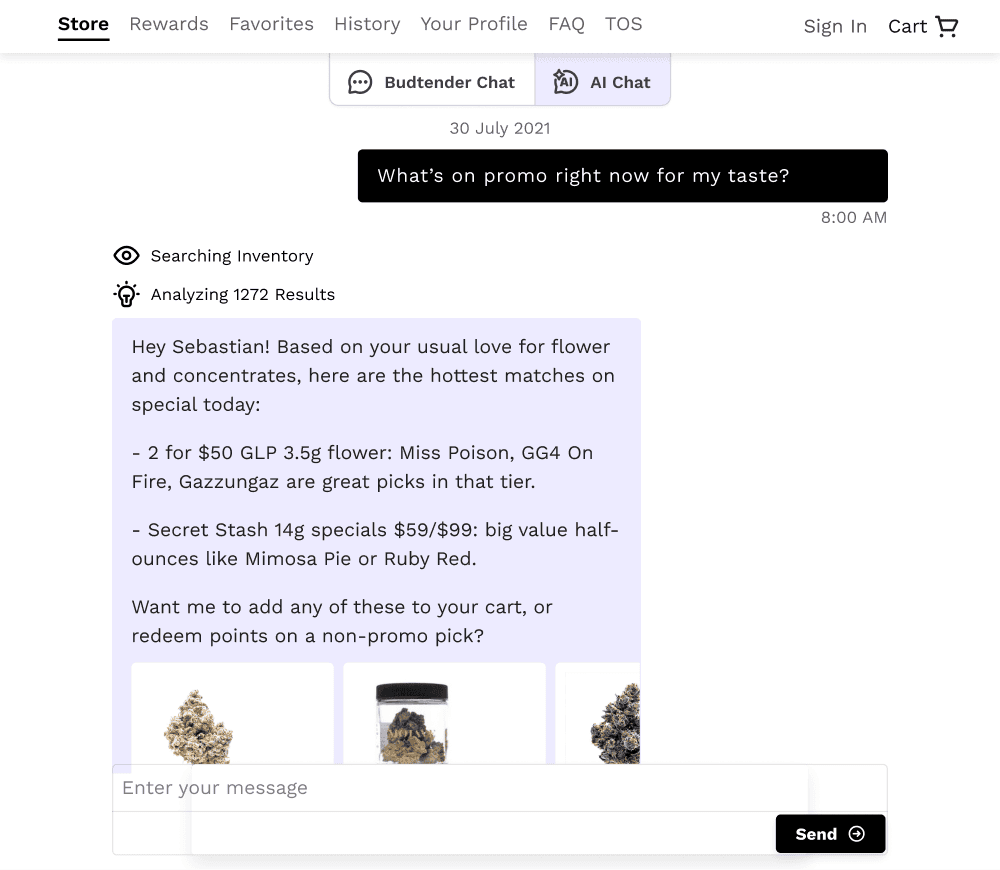Click the arrow icon on Send button
Viewport: 1000px width, 870px height.
[x=857, y=834]
